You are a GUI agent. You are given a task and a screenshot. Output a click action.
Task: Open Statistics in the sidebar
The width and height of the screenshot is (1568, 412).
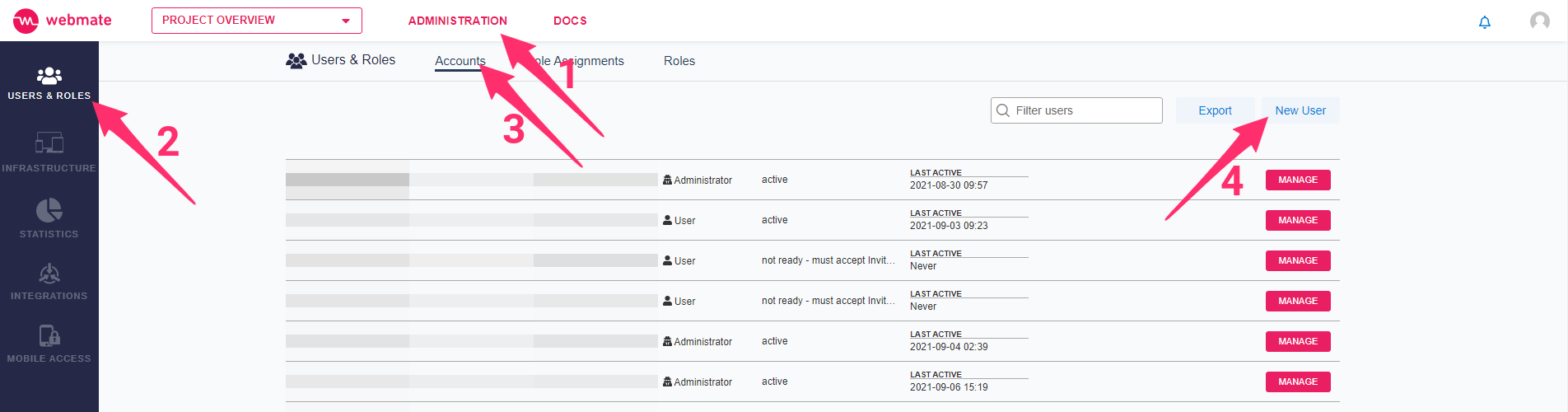[x=49, y=218]
